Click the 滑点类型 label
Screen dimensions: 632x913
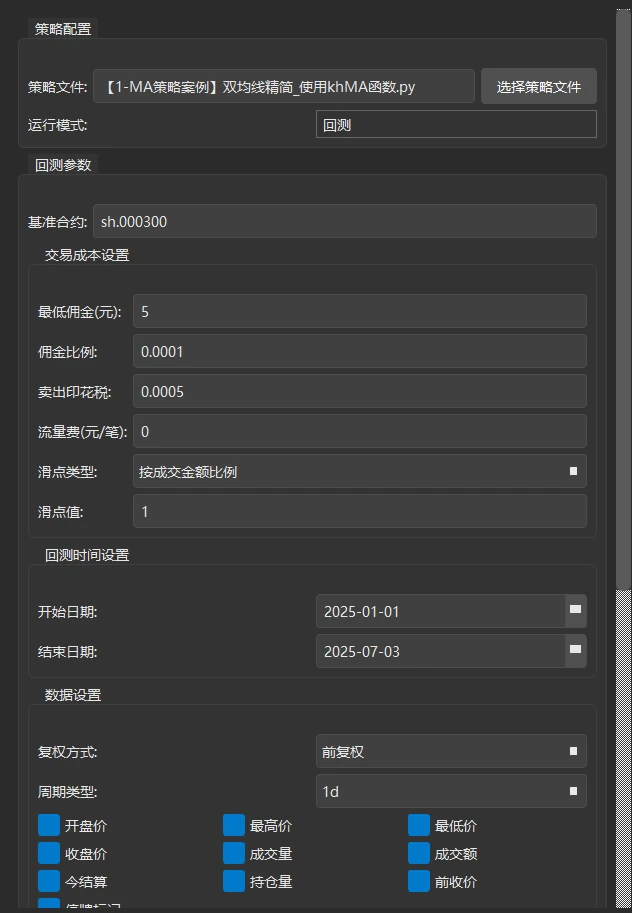[x=68, y=472]
